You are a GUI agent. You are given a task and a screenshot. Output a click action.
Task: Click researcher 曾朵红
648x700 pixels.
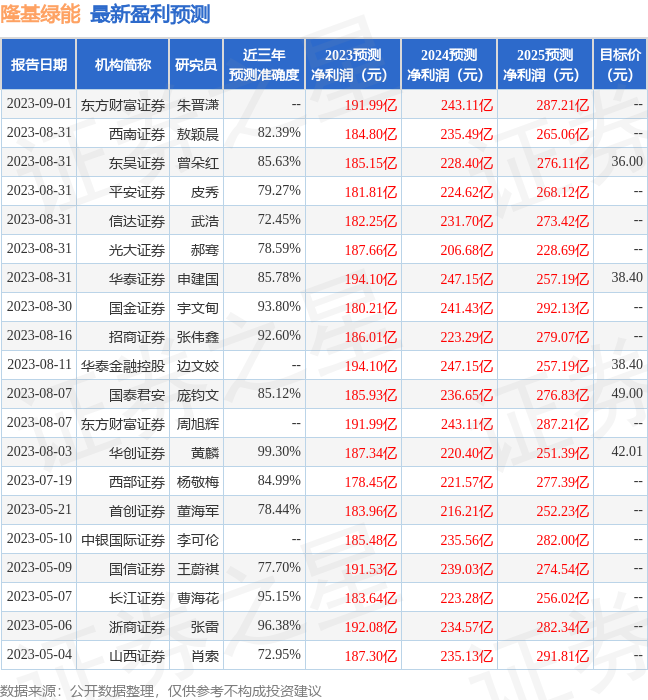[x=198, y=163]
